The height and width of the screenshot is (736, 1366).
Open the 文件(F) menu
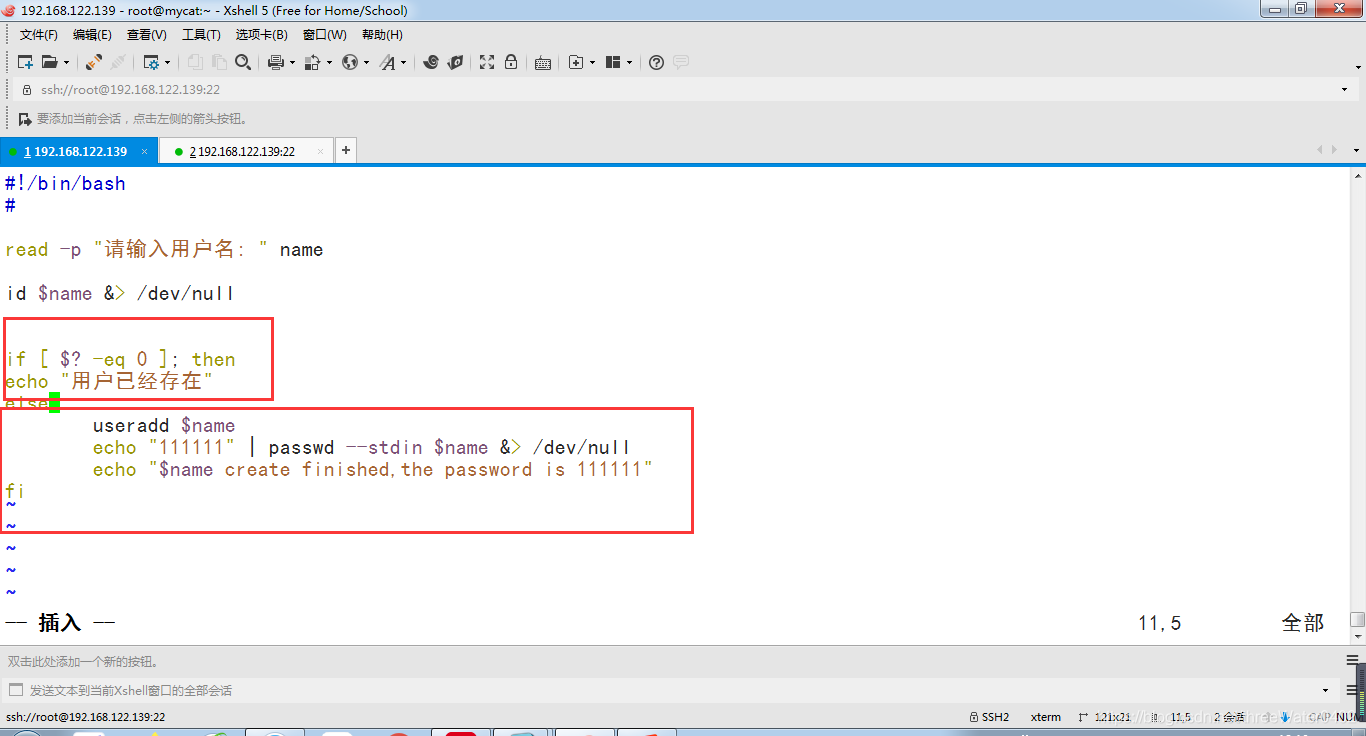coord(39,35)
